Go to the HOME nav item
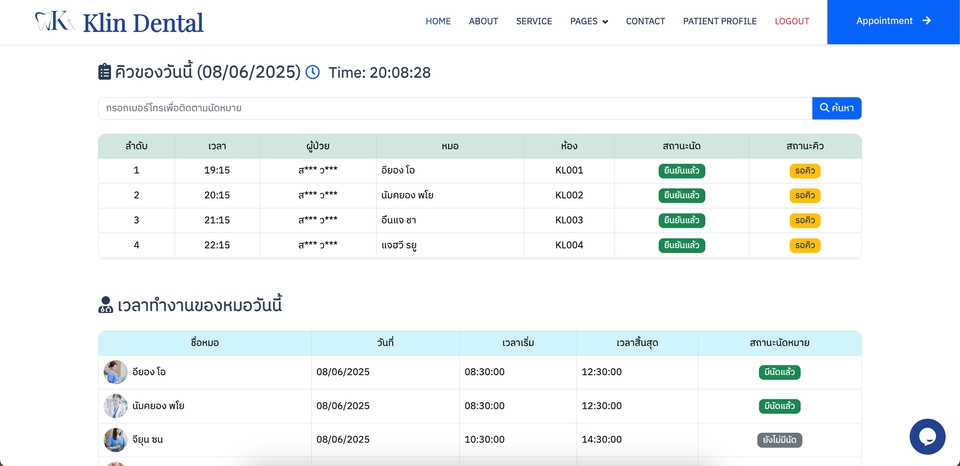960x466 pixels. 438,21
